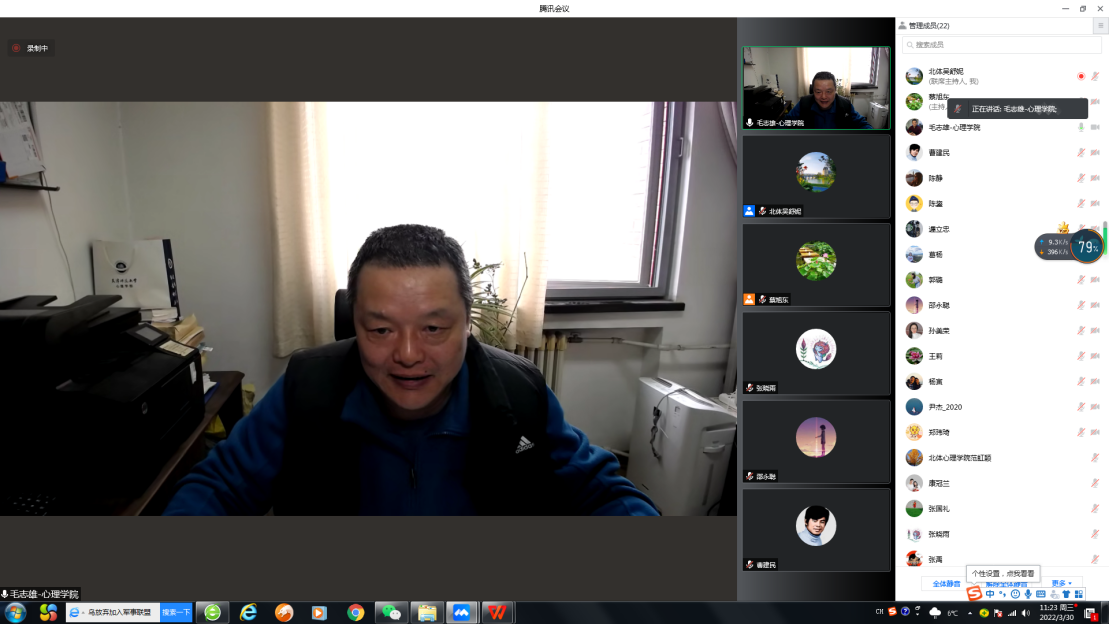
Task: Open the 更多 dropdown
Action: (1061, 584)
